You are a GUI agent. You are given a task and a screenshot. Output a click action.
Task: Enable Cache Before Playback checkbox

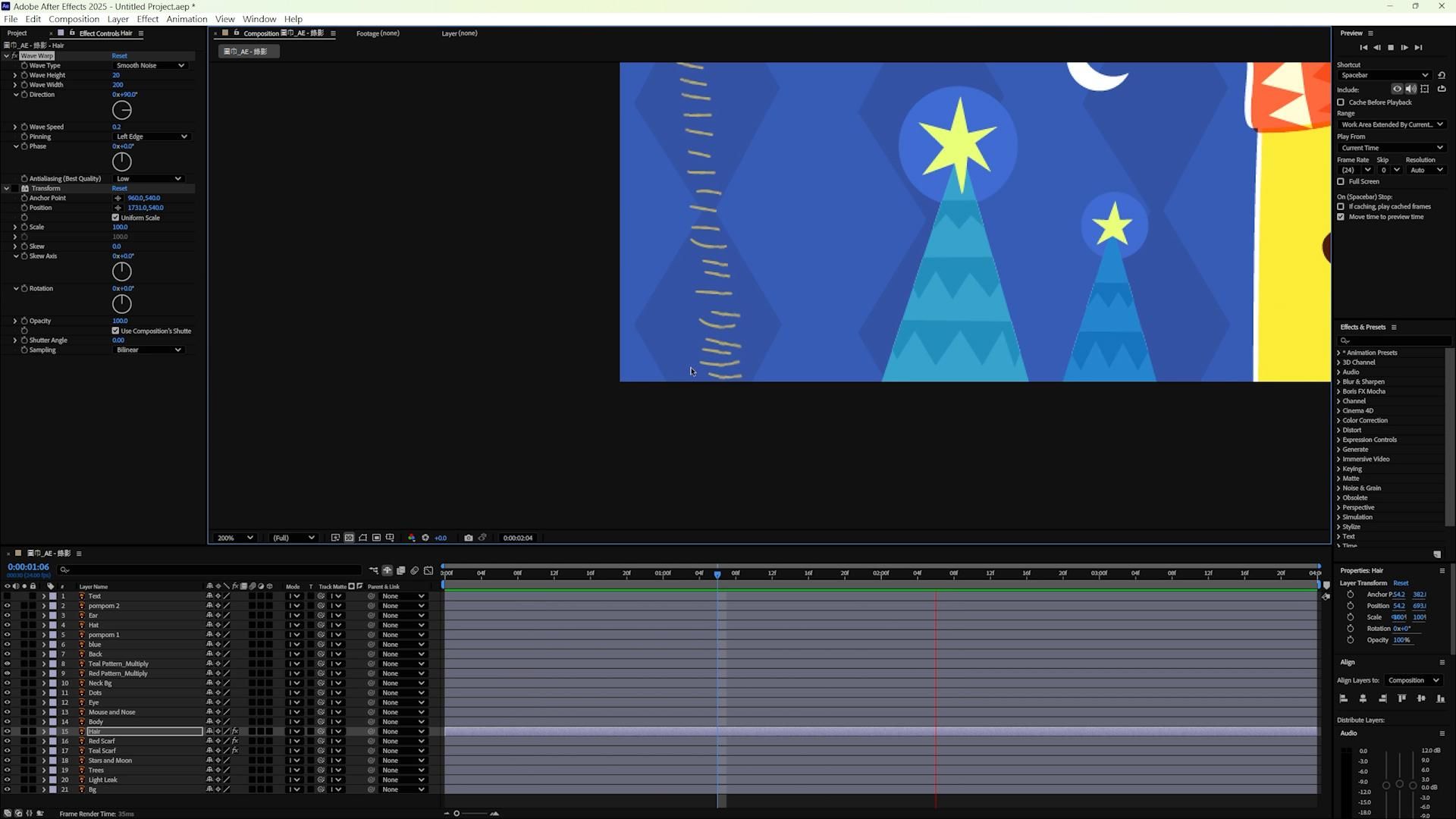1341,102
